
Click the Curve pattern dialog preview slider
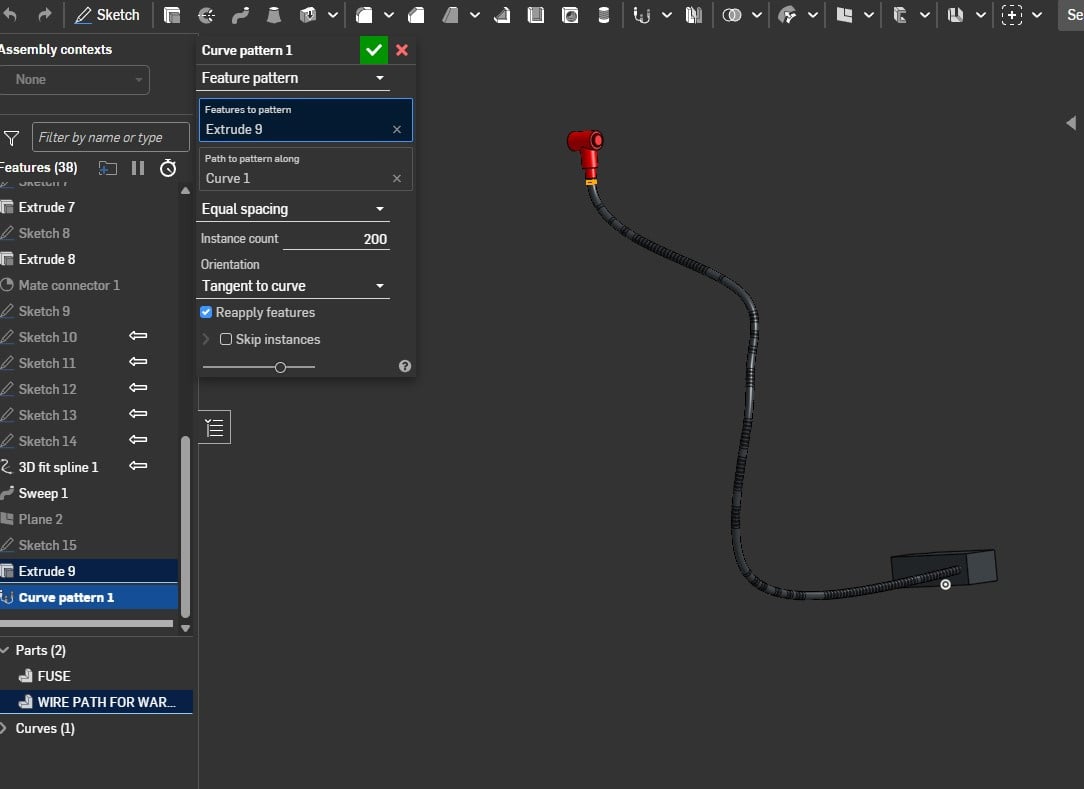point(280,367)
